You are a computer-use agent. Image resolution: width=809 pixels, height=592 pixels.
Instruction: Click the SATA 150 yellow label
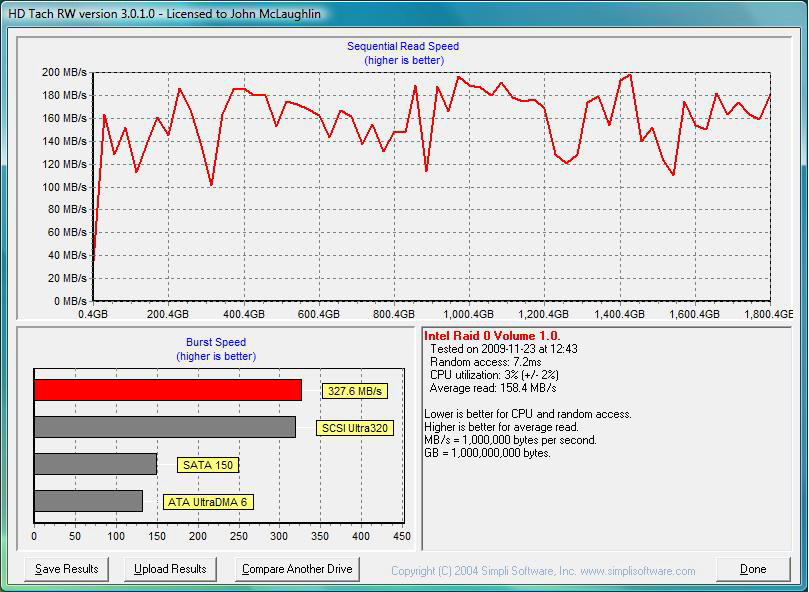(x=208, y=465)
